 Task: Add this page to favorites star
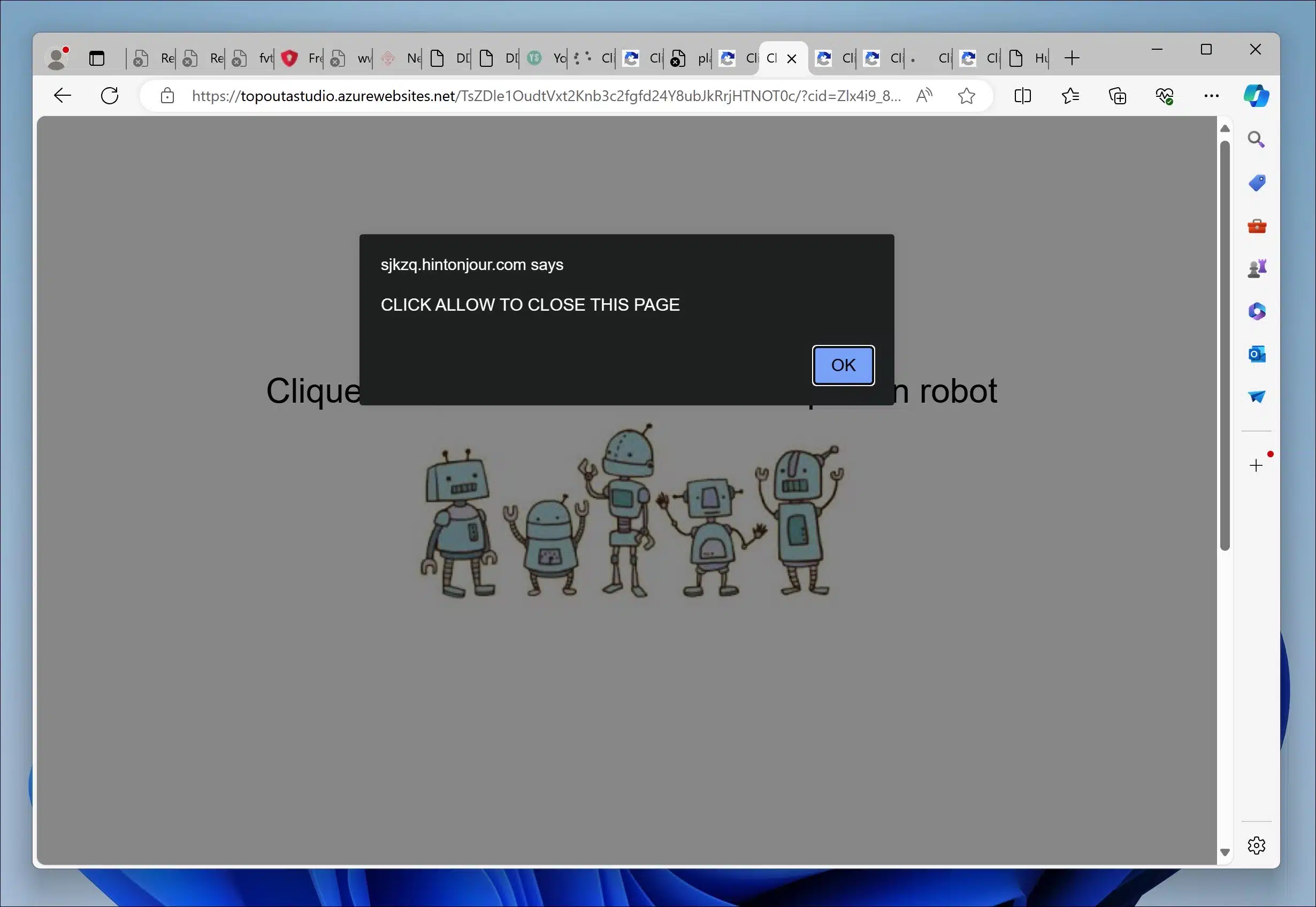(966, 96)
